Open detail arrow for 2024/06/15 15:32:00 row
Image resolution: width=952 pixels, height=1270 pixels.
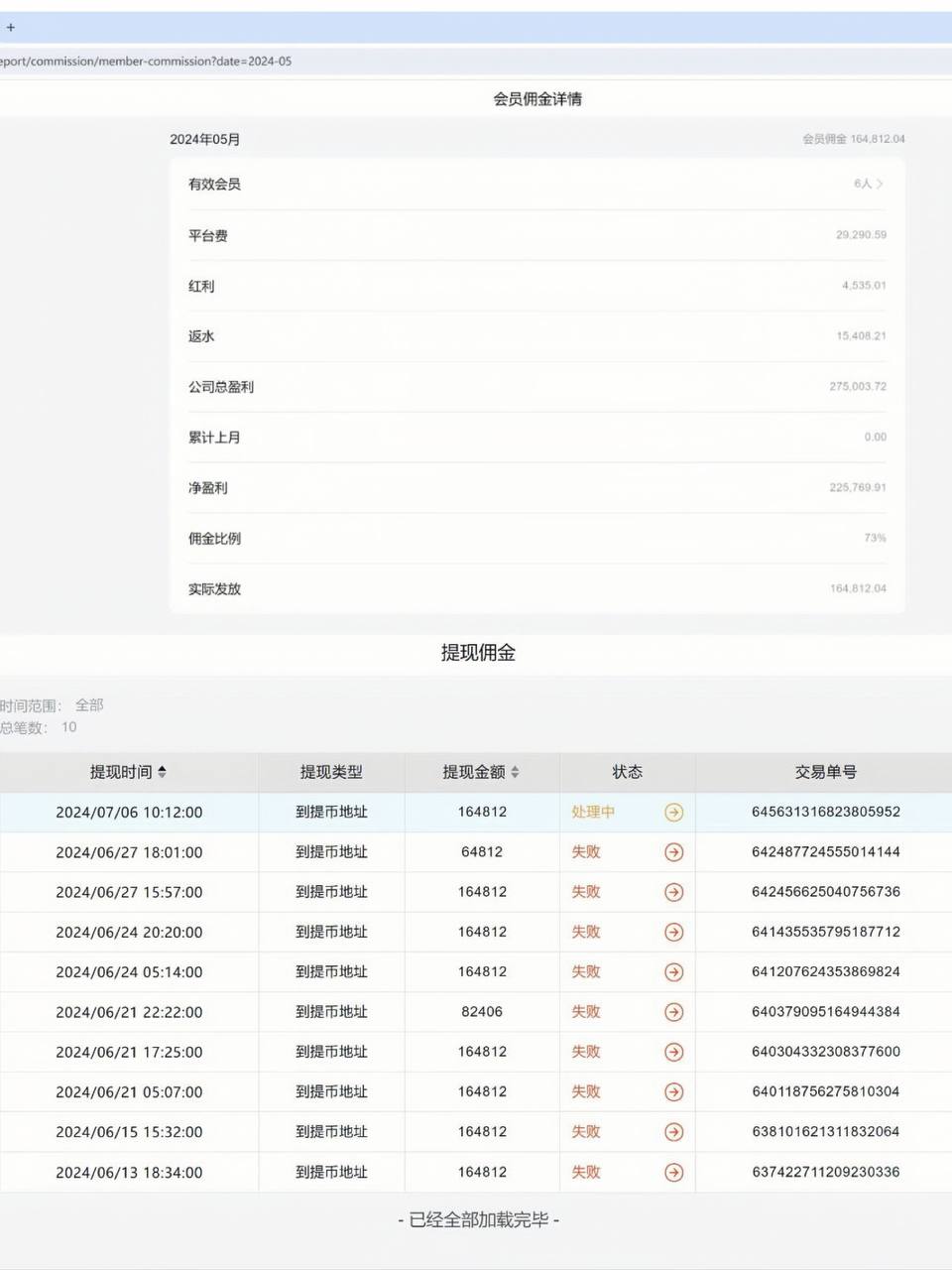point(673,1132)
